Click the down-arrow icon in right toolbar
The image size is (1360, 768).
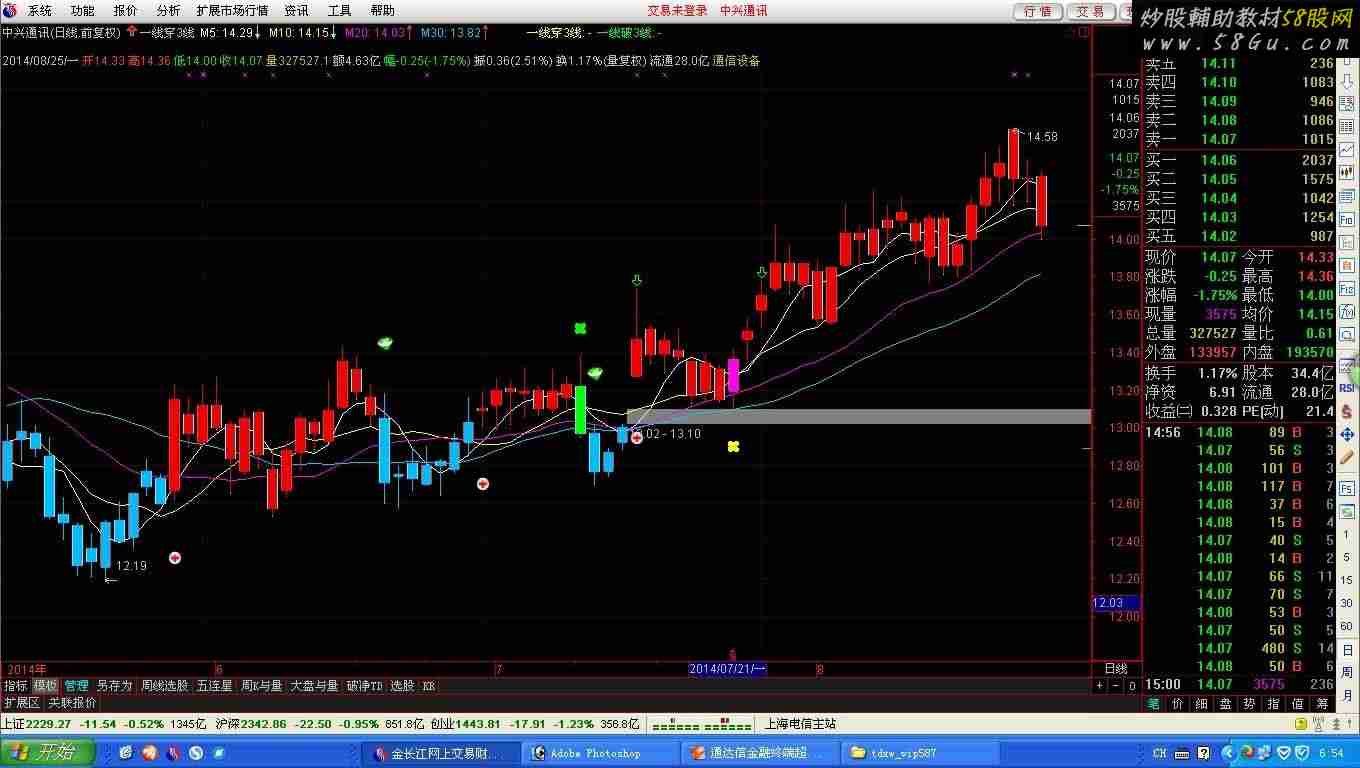point(1347,84)
